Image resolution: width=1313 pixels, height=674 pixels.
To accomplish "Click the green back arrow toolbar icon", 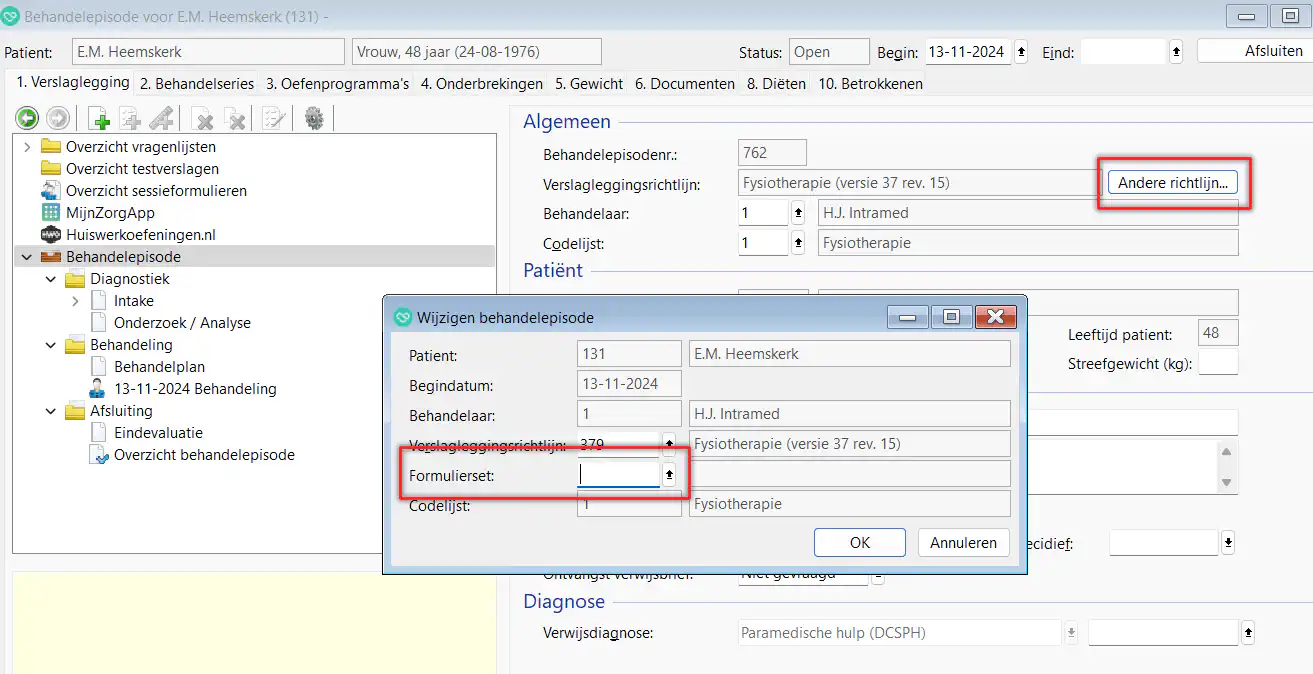I will click(27, 119).
